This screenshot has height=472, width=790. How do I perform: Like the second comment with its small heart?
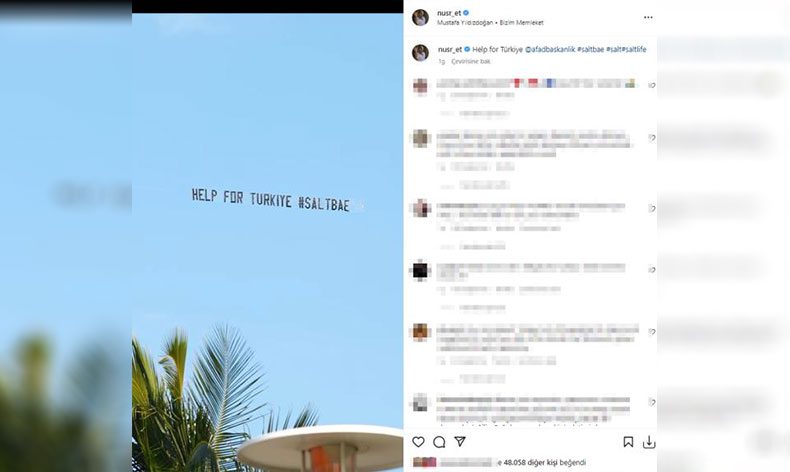point(651,138)
